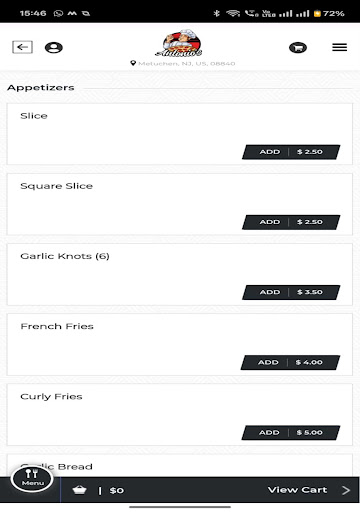Image resolution: width=360 pixels, height=512 pixels.
Task: Select the Metuchen, NJ location text
Action: [x=187, y=63]
